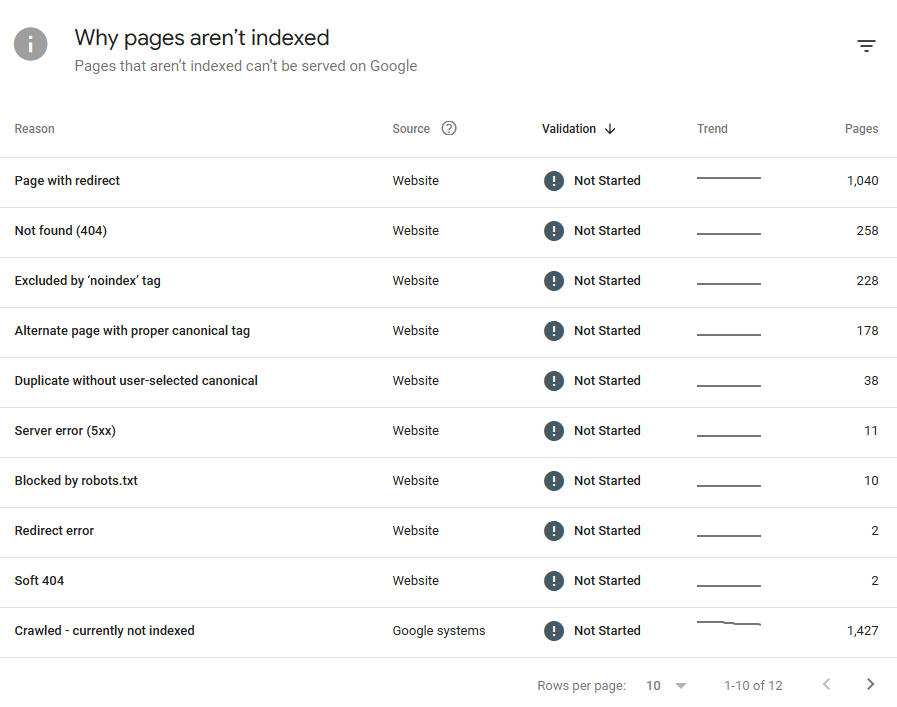The height and width of the screenshot is (707, 897).
Task: Click the Rows per page dropdown arrow
Action: (681, 685)
